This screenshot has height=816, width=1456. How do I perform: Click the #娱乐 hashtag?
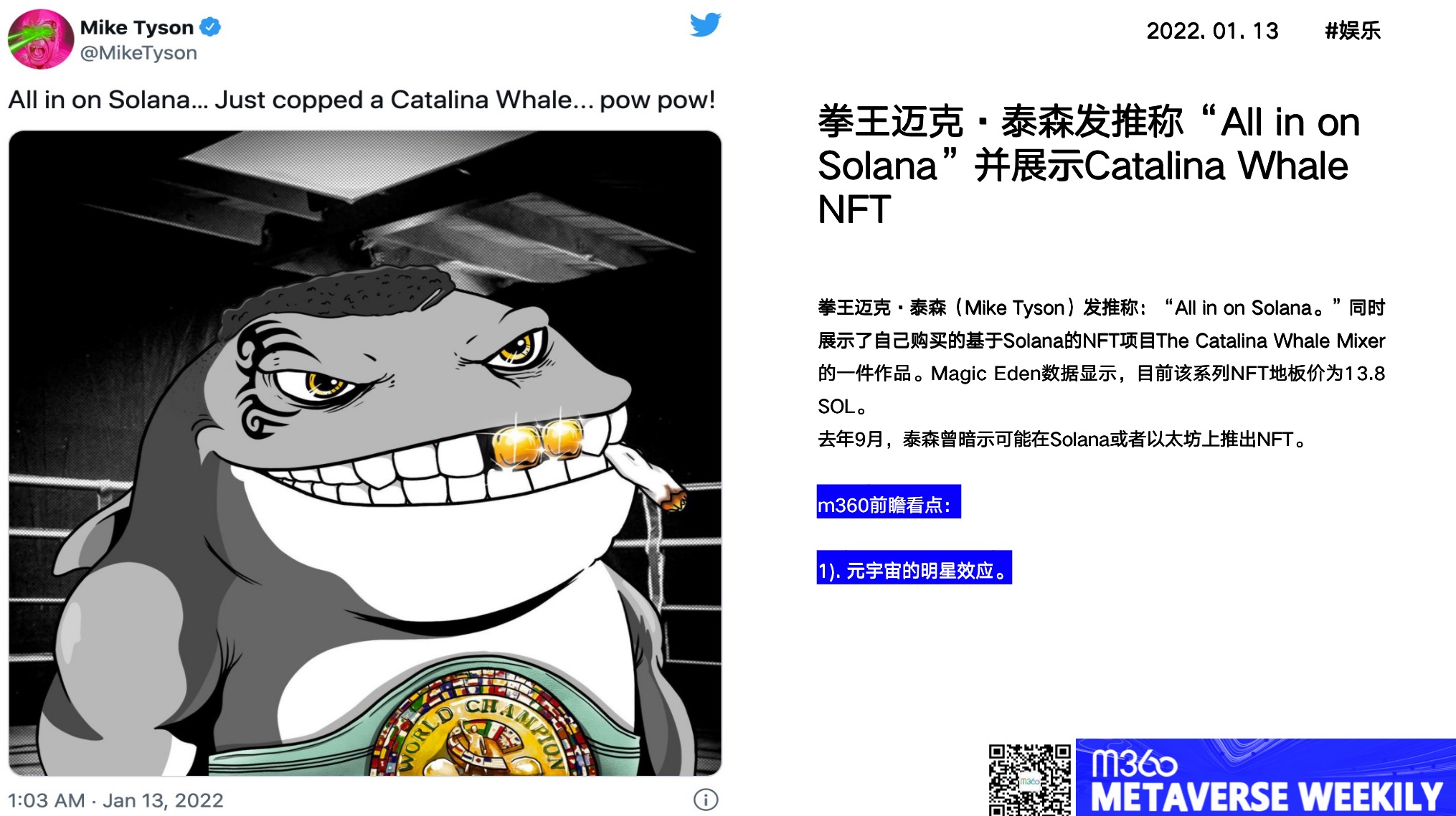[1353, 31]
